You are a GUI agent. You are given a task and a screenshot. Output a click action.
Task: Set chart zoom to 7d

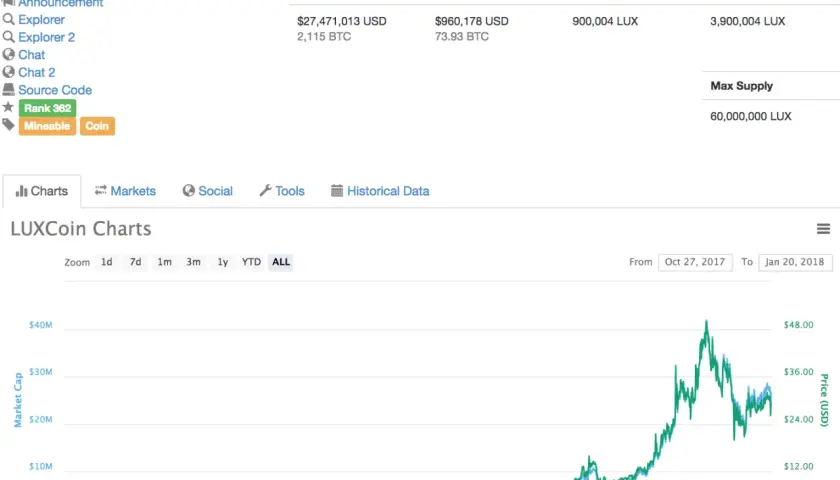pos(136,262)
